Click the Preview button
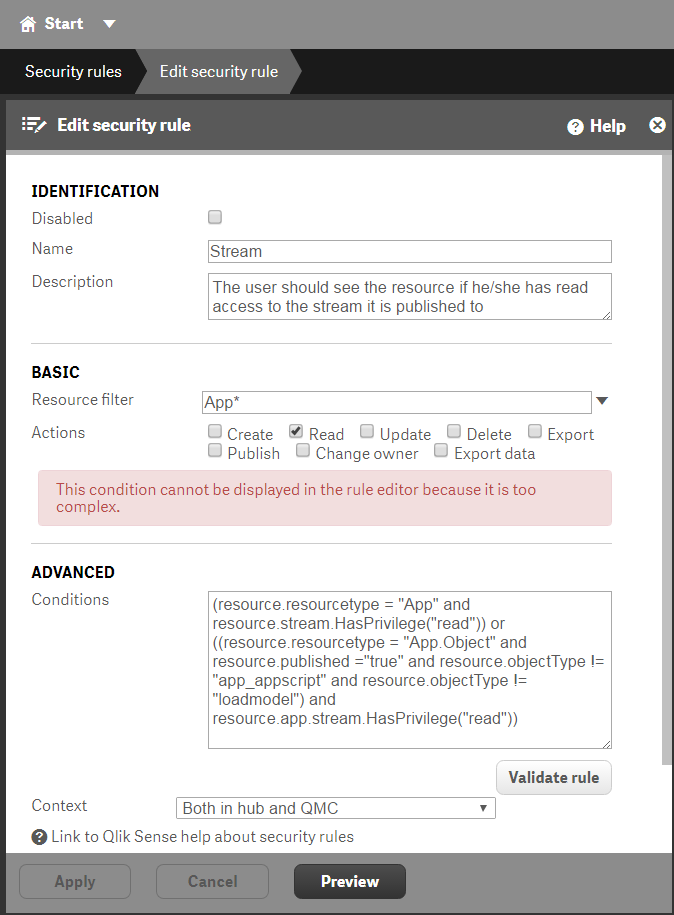Viewport: 674px width, 915px height. coord(350,882)
